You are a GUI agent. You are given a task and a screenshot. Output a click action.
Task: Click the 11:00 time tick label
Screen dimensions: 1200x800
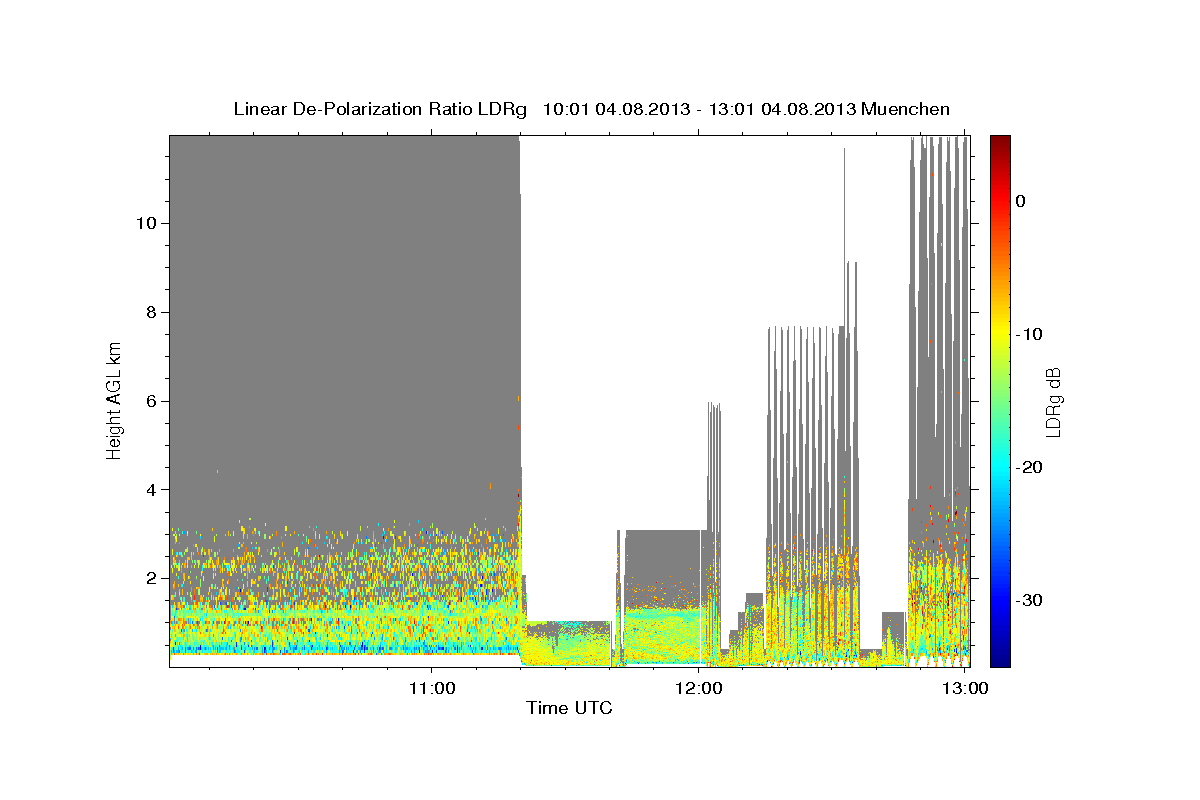pos(432,688)
